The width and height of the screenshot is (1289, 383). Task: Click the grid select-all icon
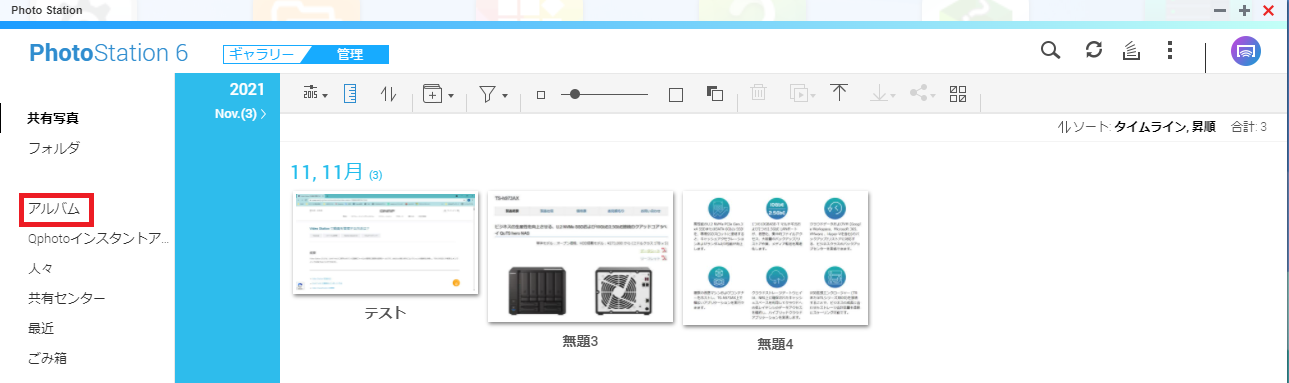tap(959, 94)
